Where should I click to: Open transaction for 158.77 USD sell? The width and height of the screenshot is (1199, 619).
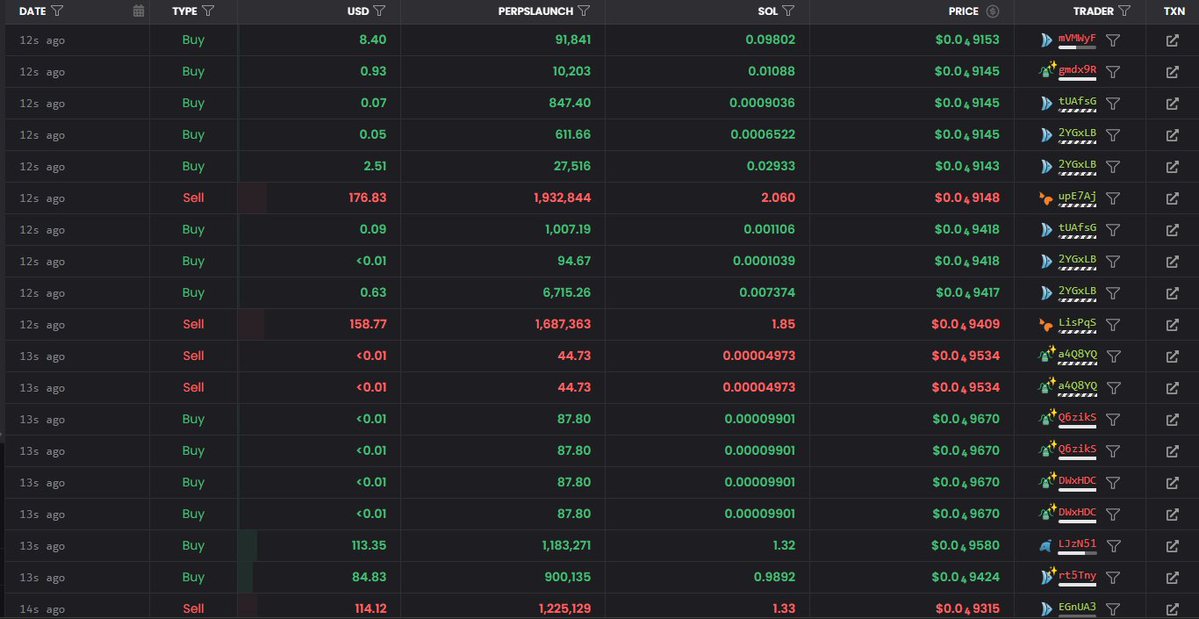(1172, 325)
